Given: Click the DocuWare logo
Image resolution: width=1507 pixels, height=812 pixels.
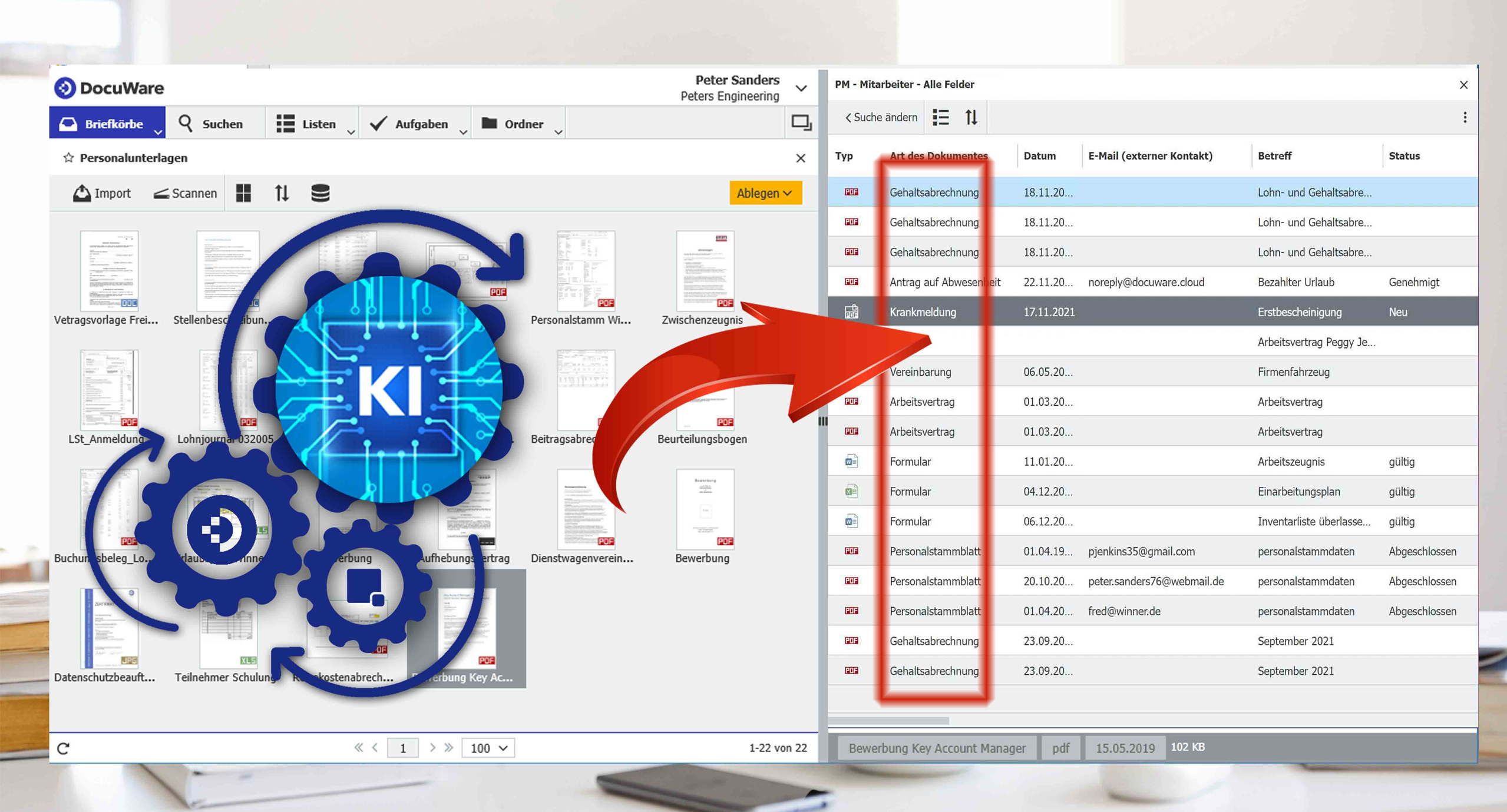Looking at the screenshot, I should click(110, 88).
